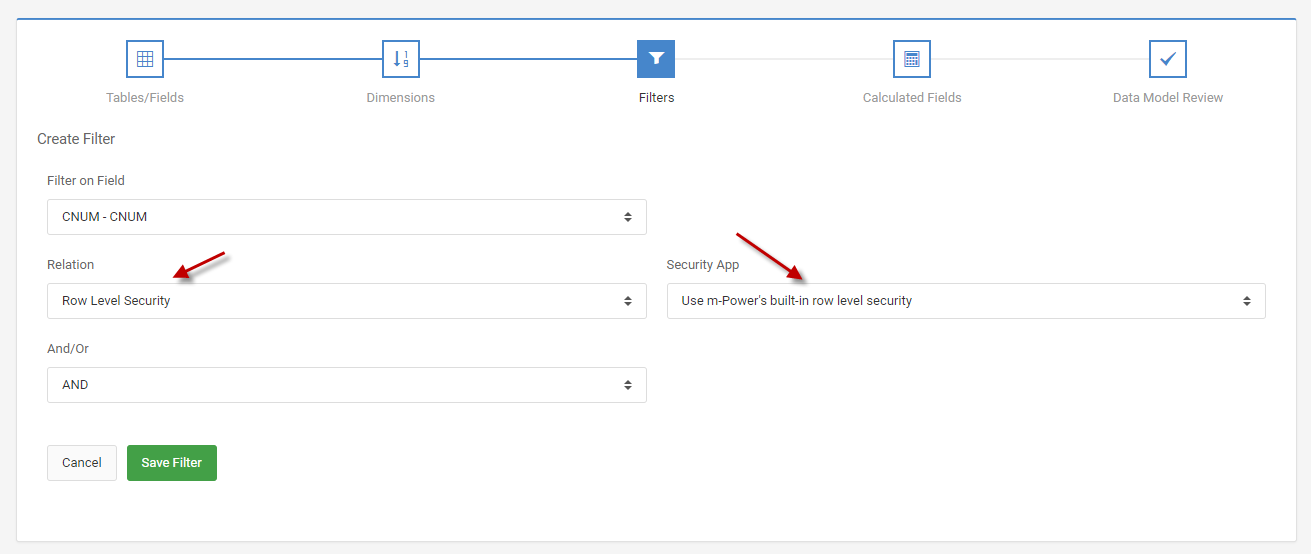Open the Relation dropdown showing Row Level Security
Viewport: 1311px width, 554px height.
tap(347, 301)
